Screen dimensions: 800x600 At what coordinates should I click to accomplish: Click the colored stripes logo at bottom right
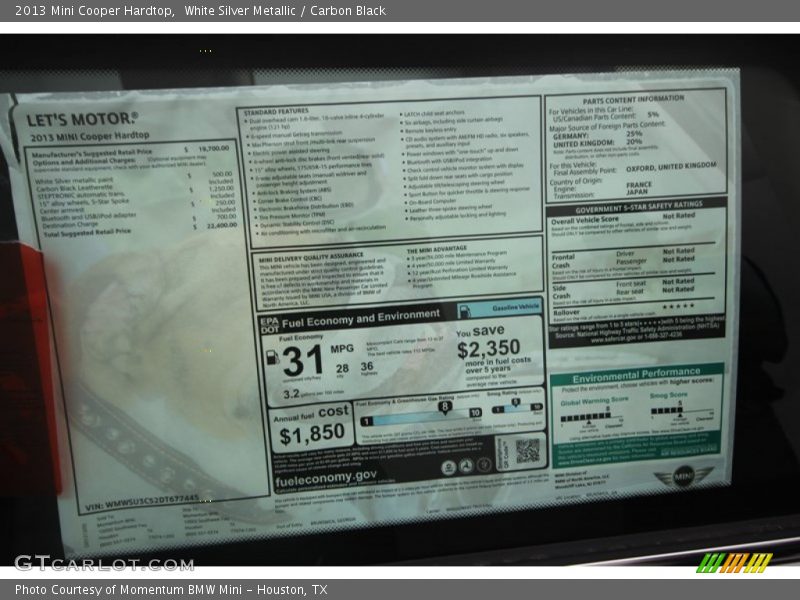click(734, 562)
